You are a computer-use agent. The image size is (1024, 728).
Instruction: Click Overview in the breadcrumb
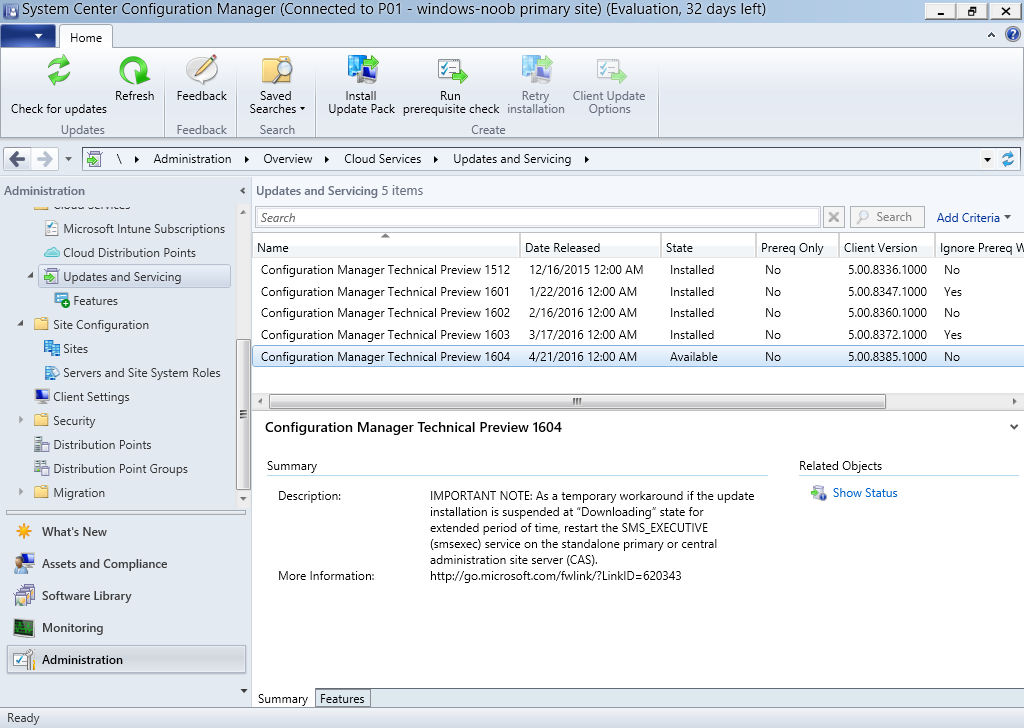288,159
